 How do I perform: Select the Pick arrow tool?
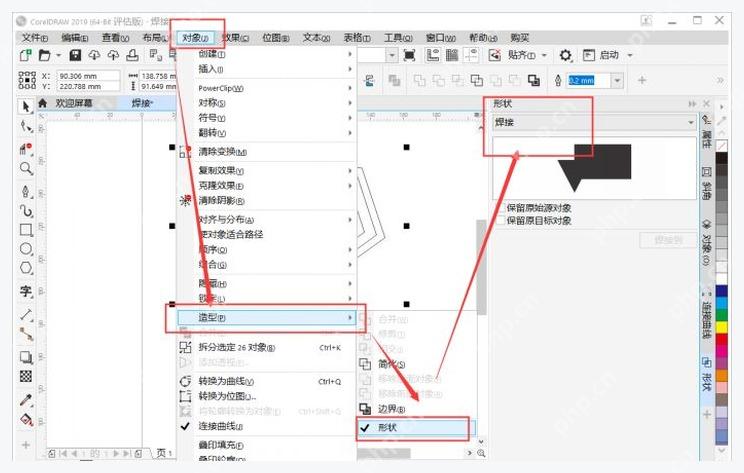[26, 106]
